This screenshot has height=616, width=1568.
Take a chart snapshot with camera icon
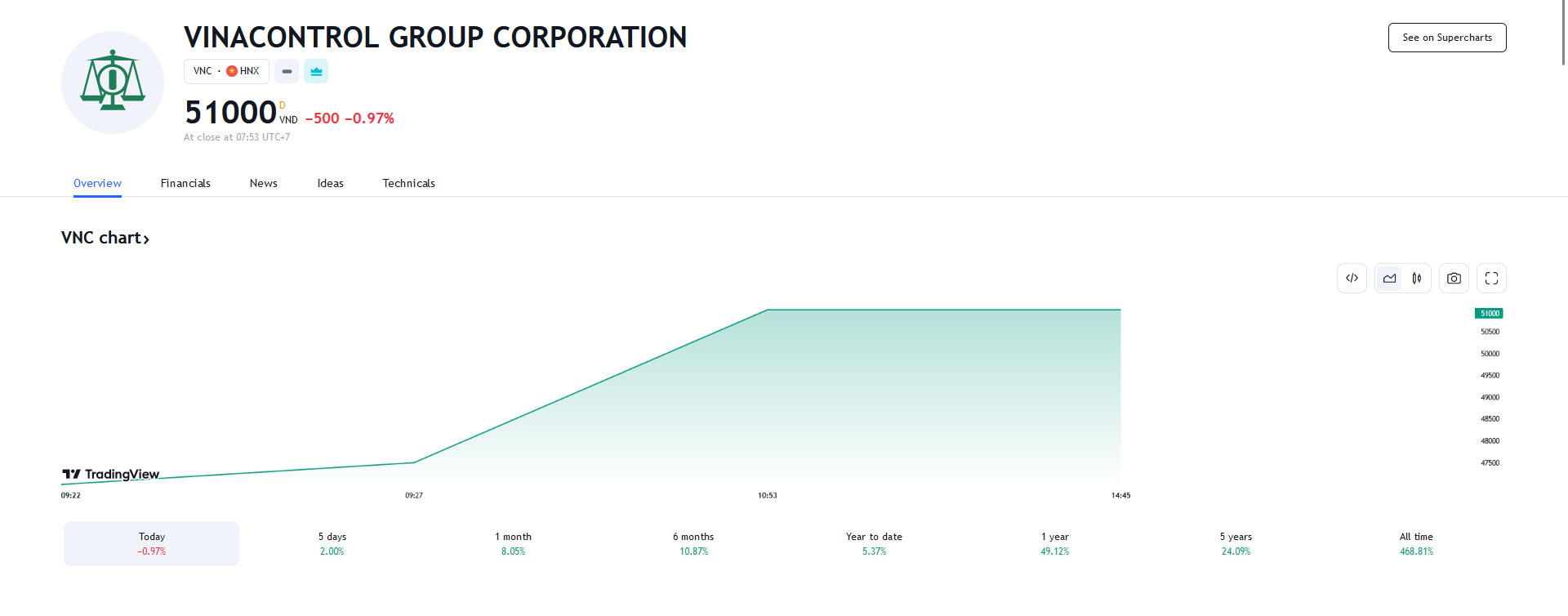1454,279
